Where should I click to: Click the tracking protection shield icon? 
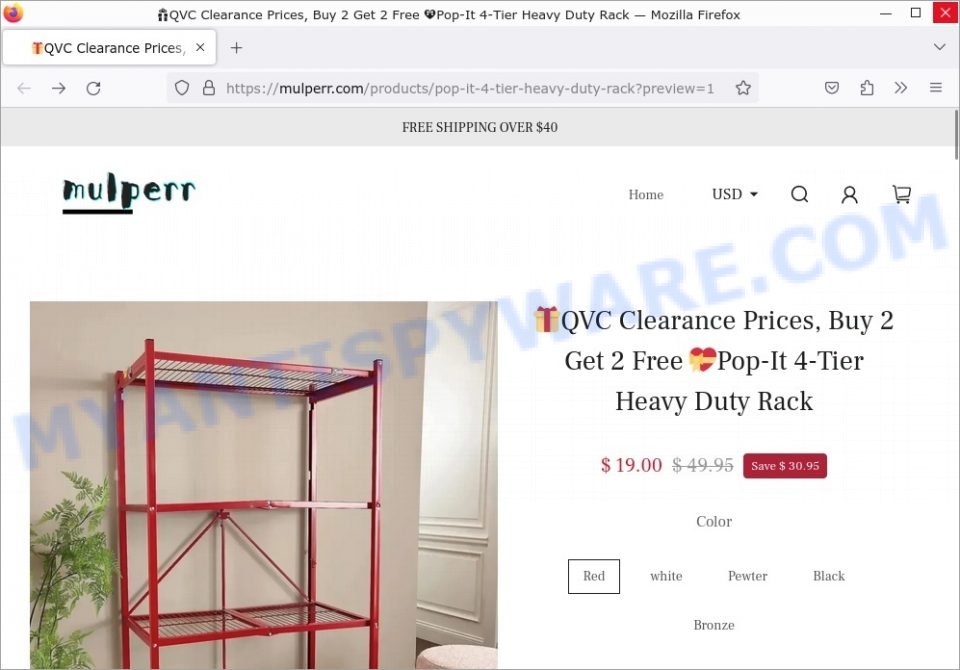[182, 88]
